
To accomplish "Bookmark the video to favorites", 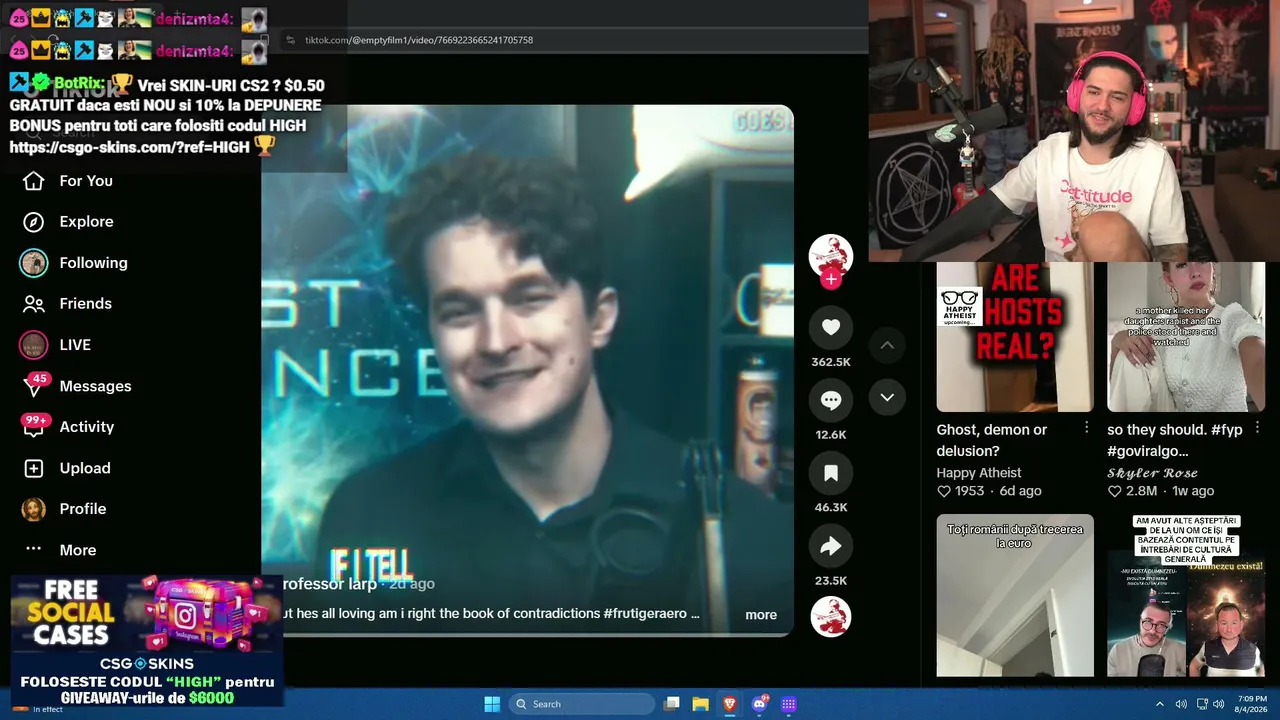I will pos(831,473).
